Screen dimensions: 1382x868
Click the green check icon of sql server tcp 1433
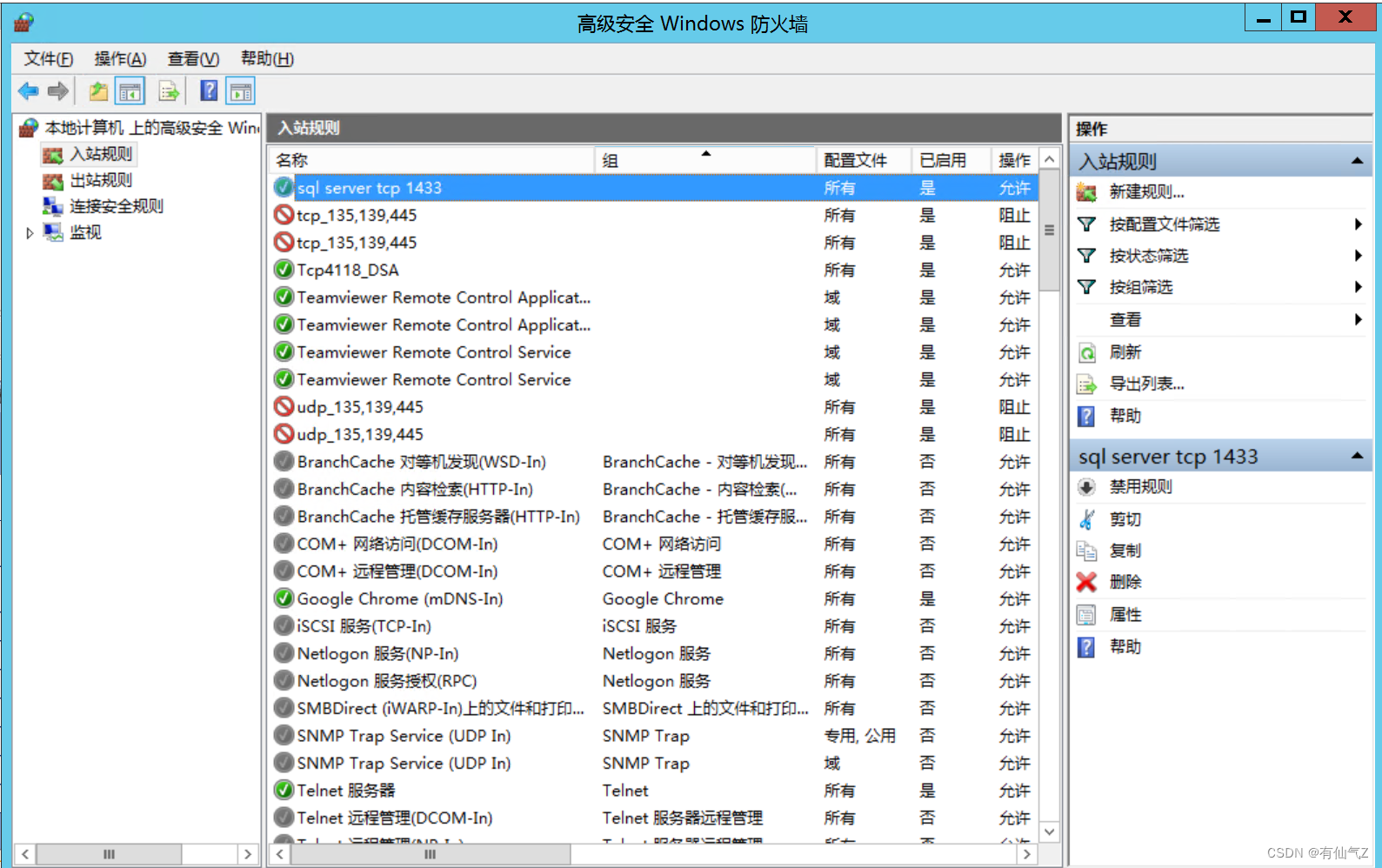(284, 187)
